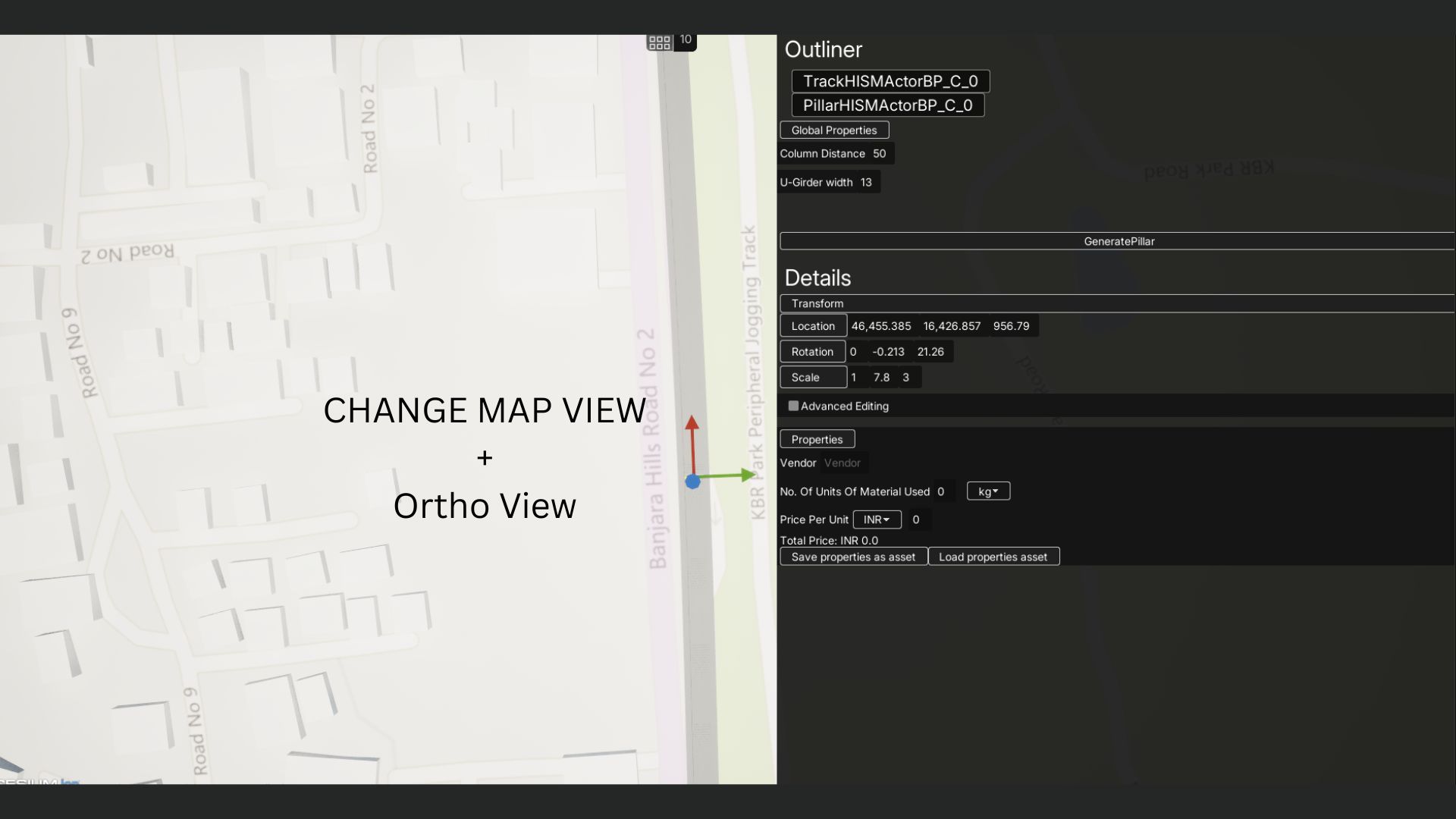This screenshot has height=819, width=1456.
Task: Click the U-Girder width value field
Action: pos(867,182)
